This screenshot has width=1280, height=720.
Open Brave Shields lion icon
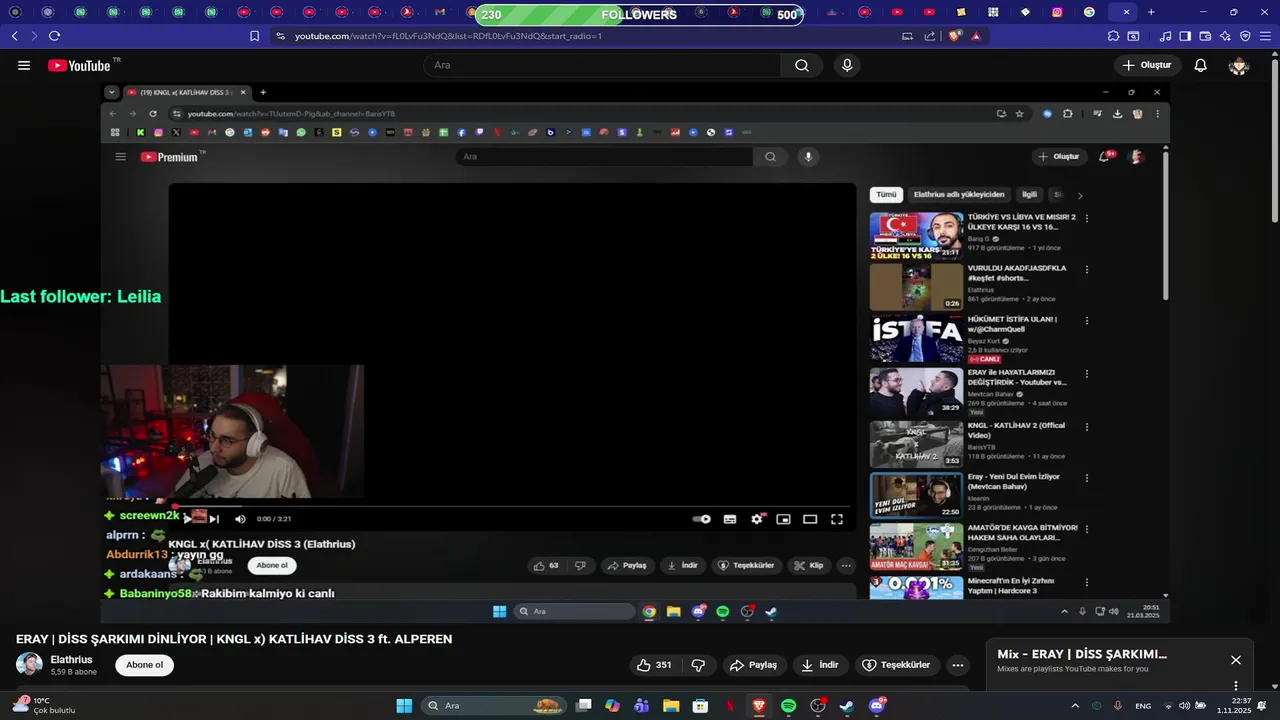[955, 36]
